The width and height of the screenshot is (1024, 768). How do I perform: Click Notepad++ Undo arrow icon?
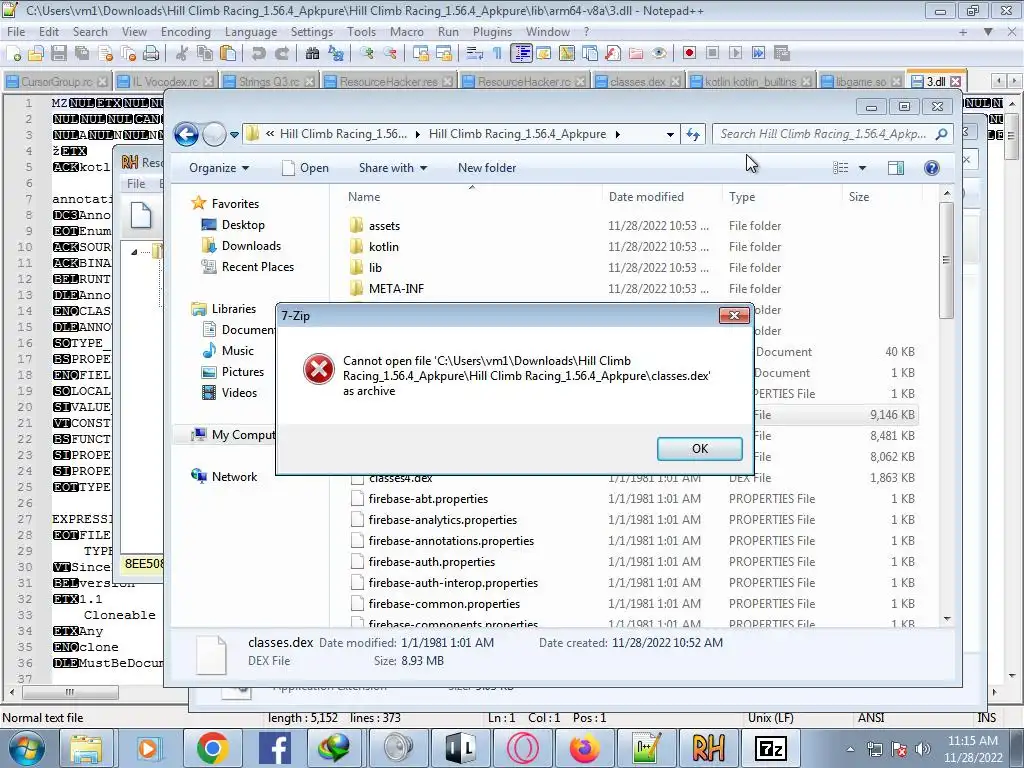point(259,54)
